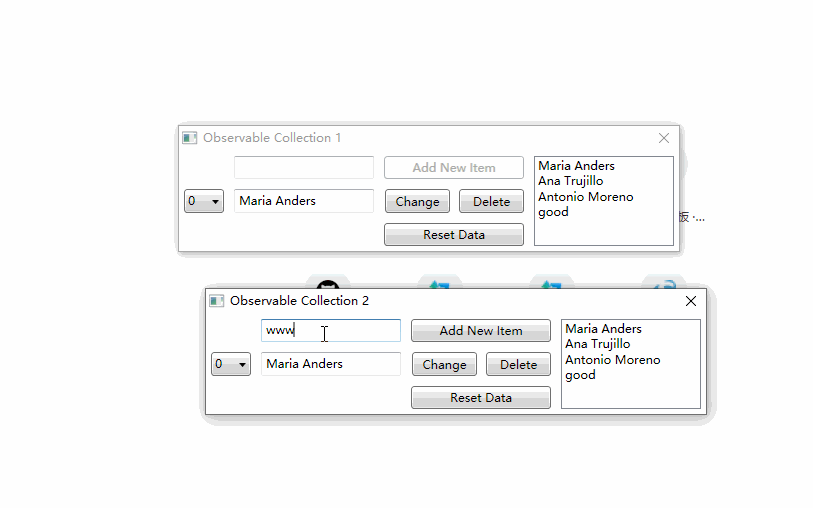Click the Observable Collection 1 title bar text
The width and height of the screenshot is (813, 508).
click(x=272, y=138)
